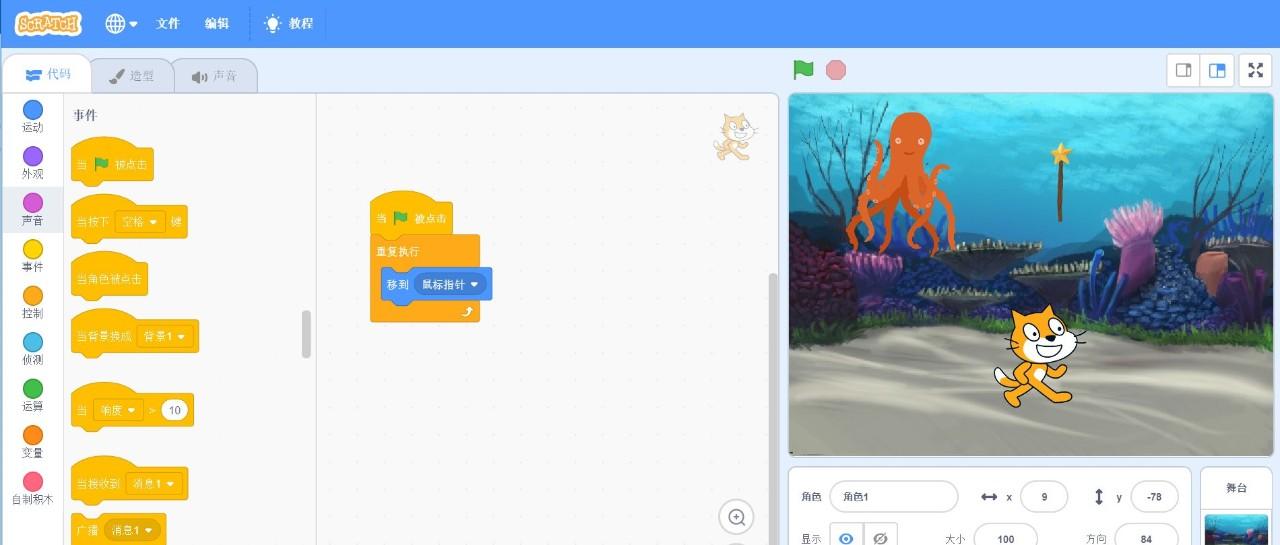
Task: Select the 控制 blocks category
Action: coord(33,302)
